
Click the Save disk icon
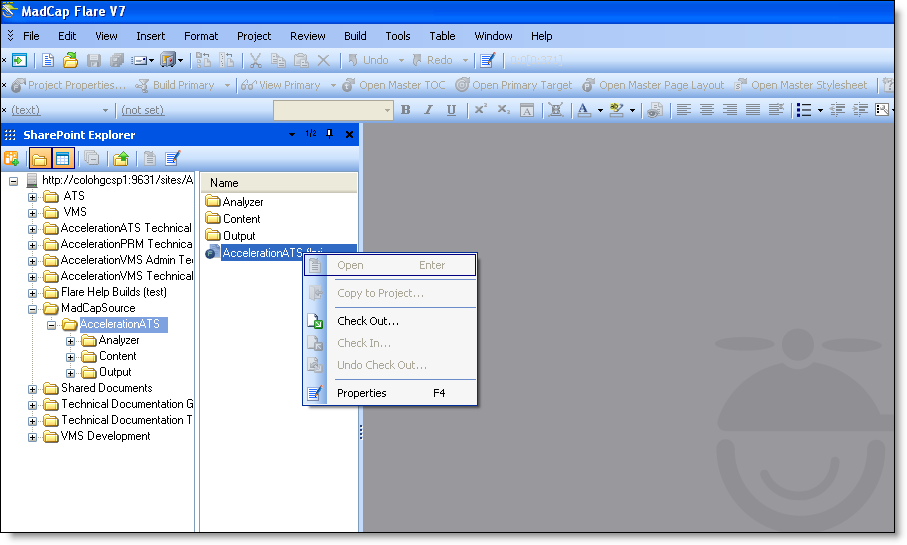[94, 60]
